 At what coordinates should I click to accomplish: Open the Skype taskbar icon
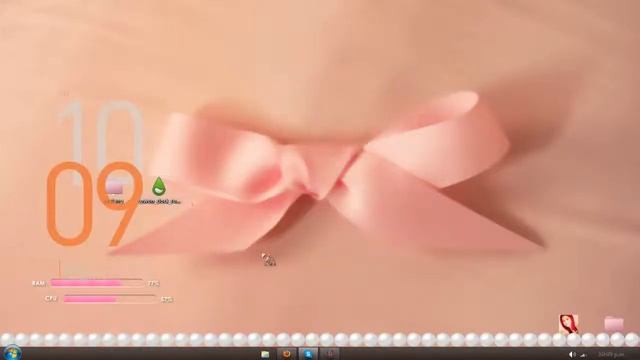coord(308,354)
